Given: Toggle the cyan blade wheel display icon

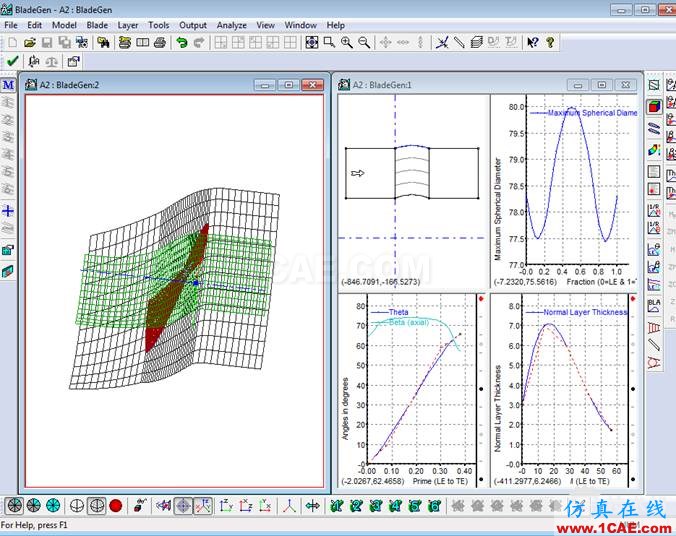Looking at the screenshot, I should 53,505.
